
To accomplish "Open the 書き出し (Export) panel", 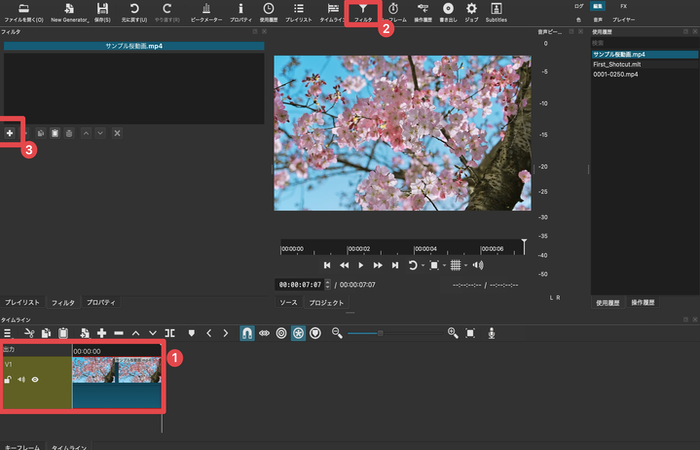I will (448, 12).
